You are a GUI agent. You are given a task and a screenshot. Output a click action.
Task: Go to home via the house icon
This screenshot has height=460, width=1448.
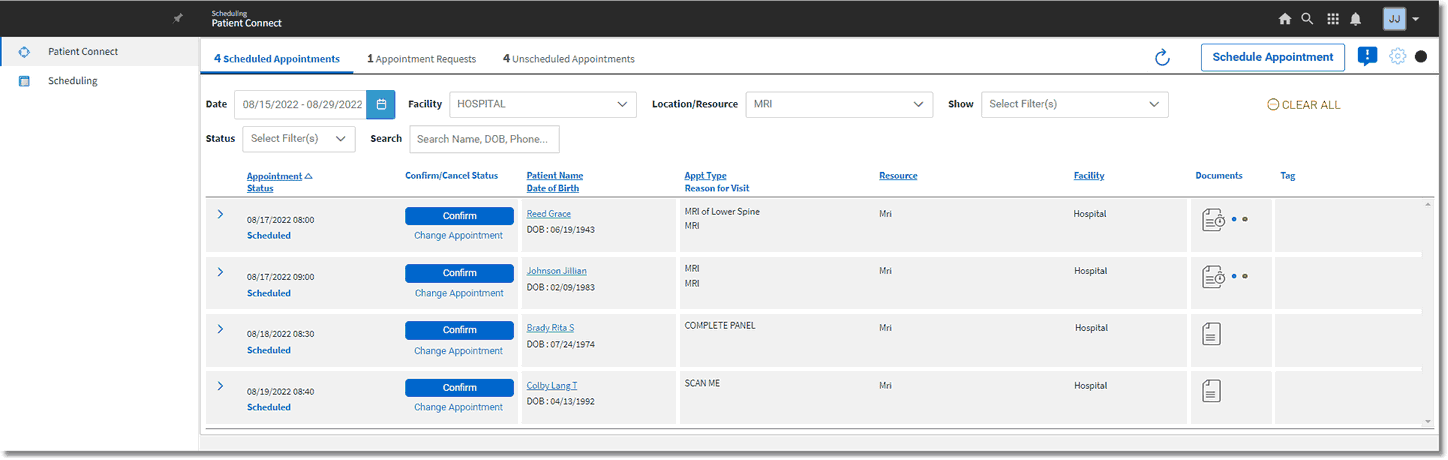coord(1285,19)
